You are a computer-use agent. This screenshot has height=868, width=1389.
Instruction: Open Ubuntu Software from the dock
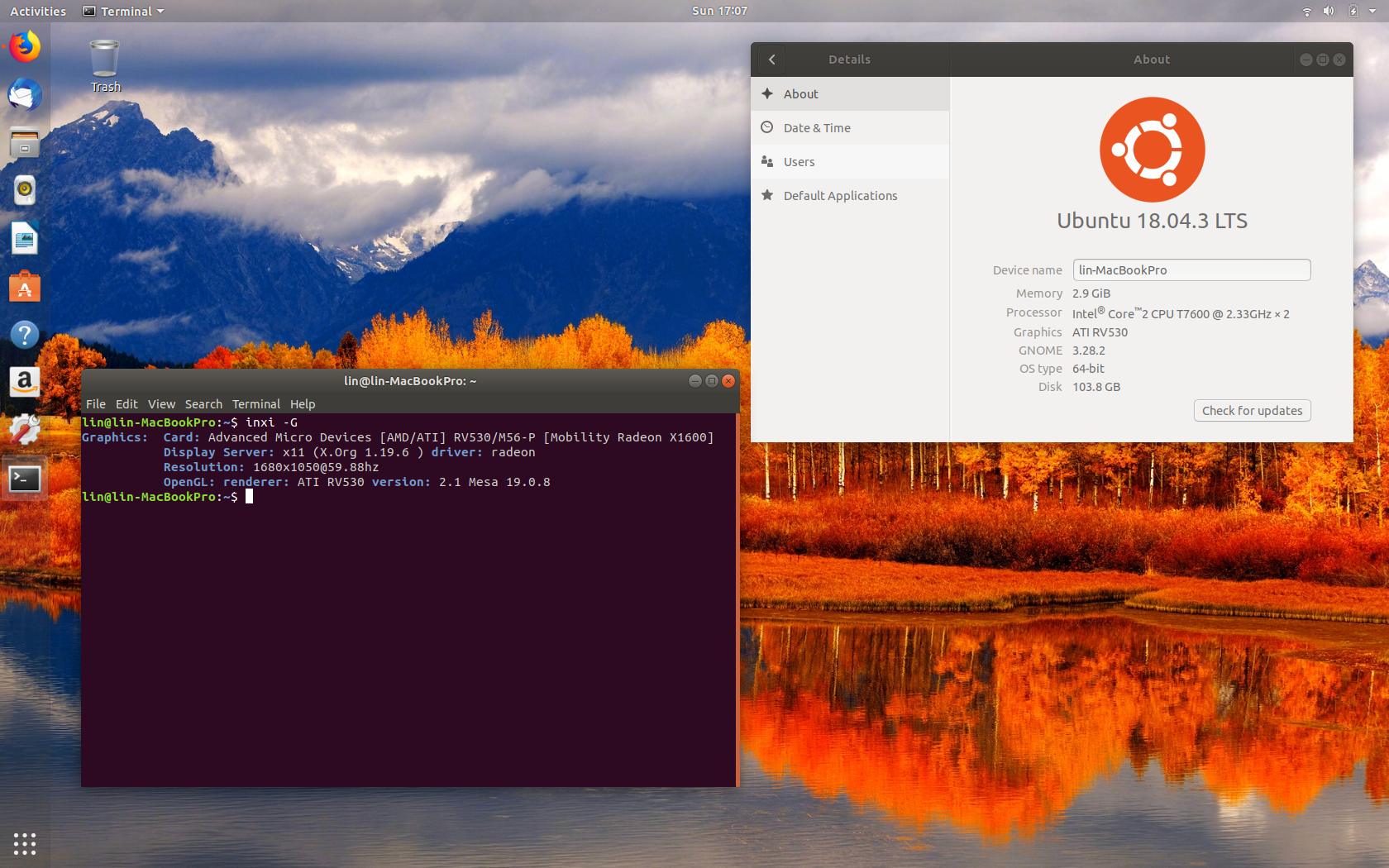(25, 287)
